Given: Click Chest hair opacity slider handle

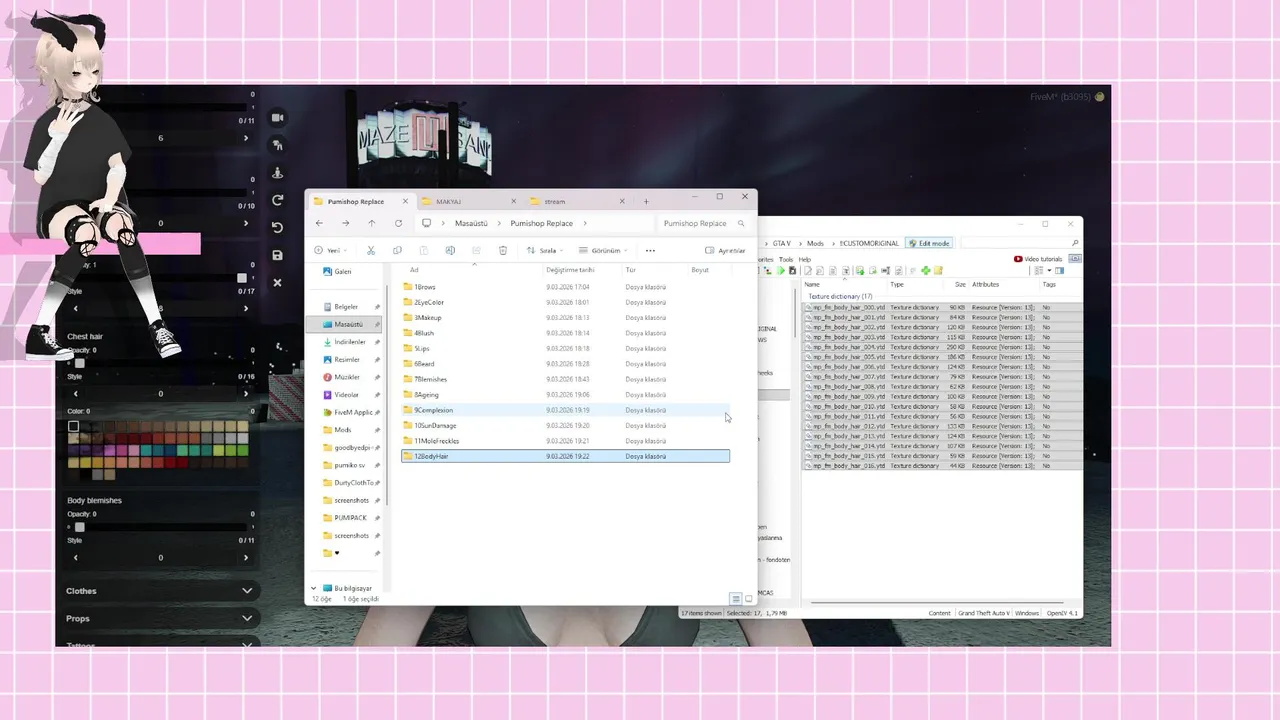Looking at the screenshot, I should tap(80, 363).
